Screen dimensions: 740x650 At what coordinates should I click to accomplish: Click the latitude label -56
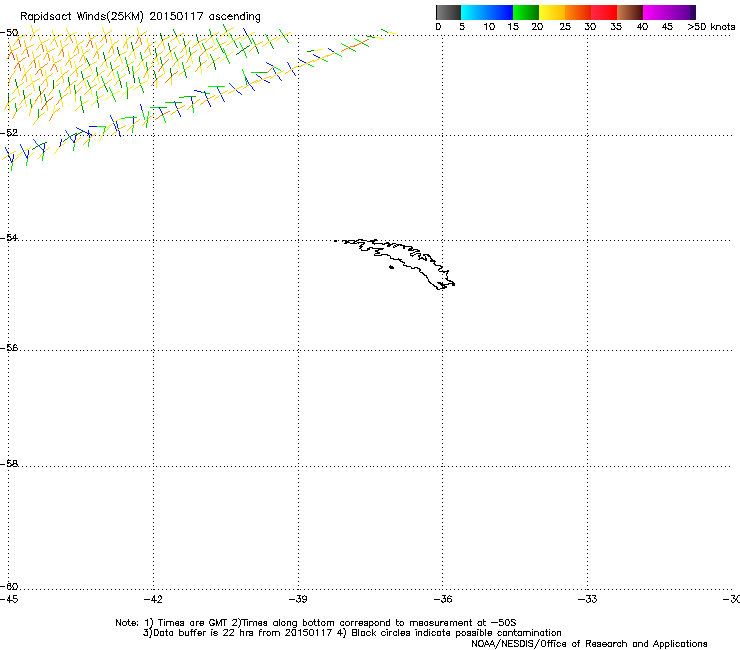(x=9, y=347)
